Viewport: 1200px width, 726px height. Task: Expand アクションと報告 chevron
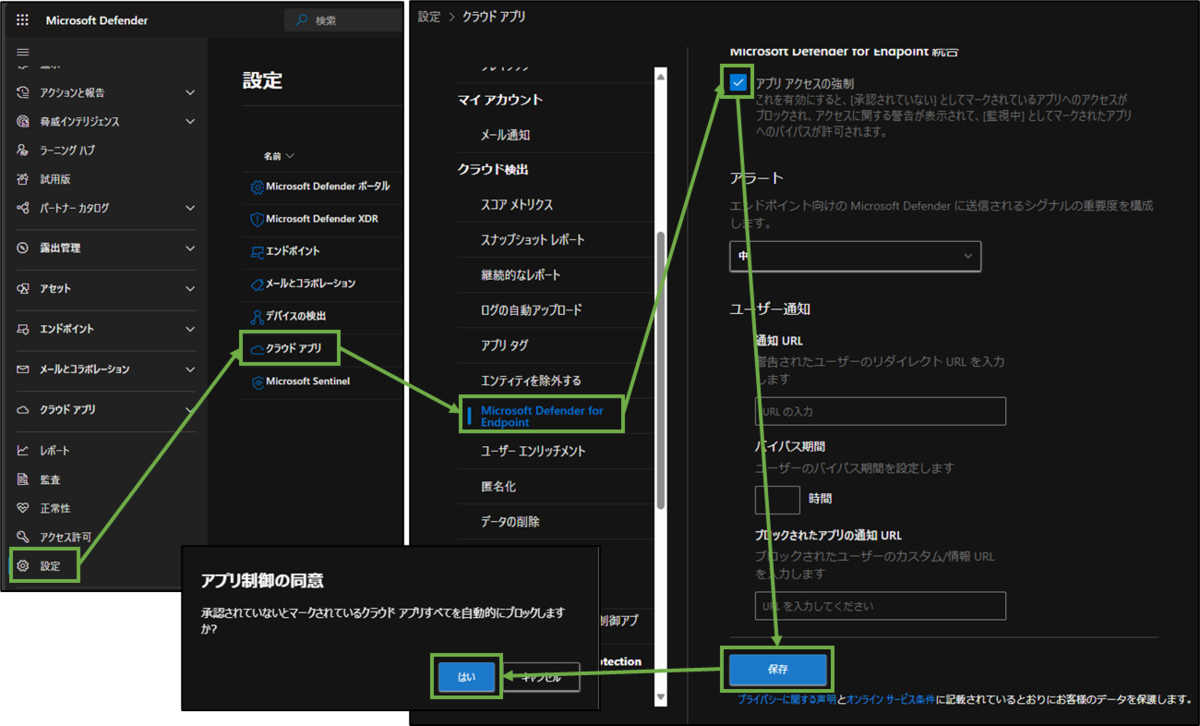(x=190, y=92)
